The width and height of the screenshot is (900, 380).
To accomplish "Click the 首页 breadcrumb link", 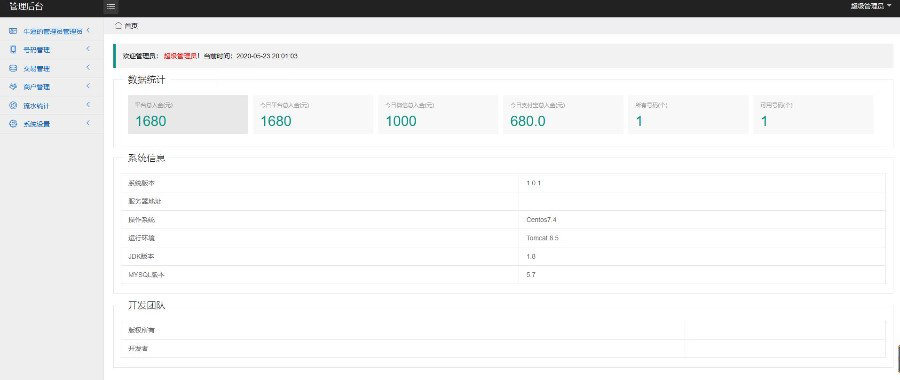I will (x=131, y=26).
